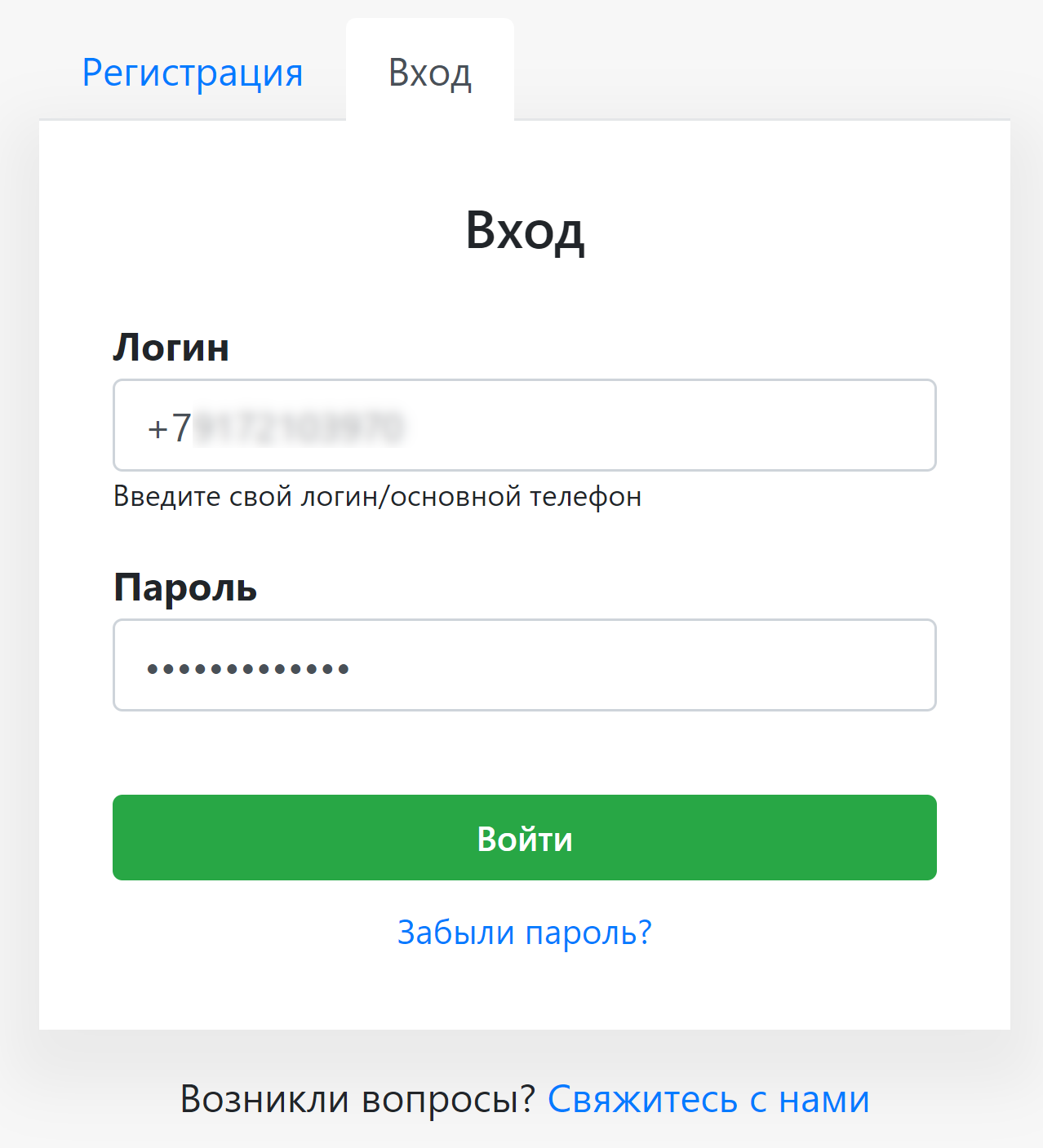Open the Забыли пароль? recovery link
Viewport: 1043px width, 1148px height.
[x=524, y=933]
